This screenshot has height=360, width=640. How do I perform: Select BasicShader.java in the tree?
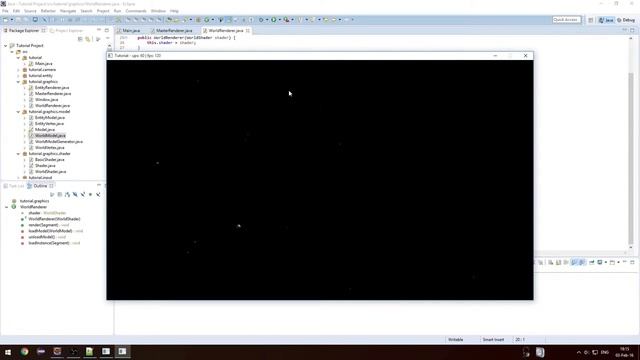point(49,160)
